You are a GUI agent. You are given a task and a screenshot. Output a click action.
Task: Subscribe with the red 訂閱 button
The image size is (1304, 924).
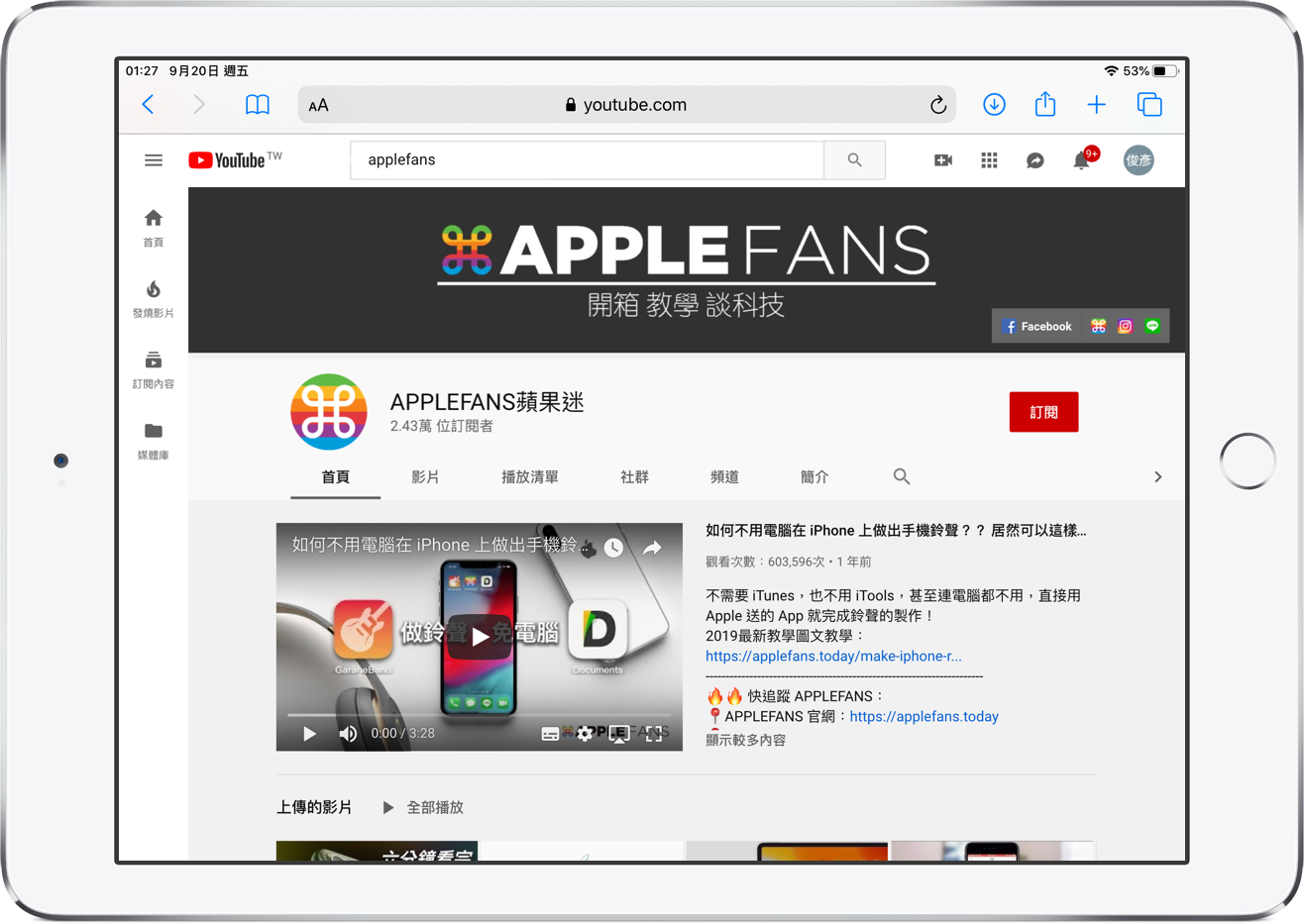click(1043, 412)
